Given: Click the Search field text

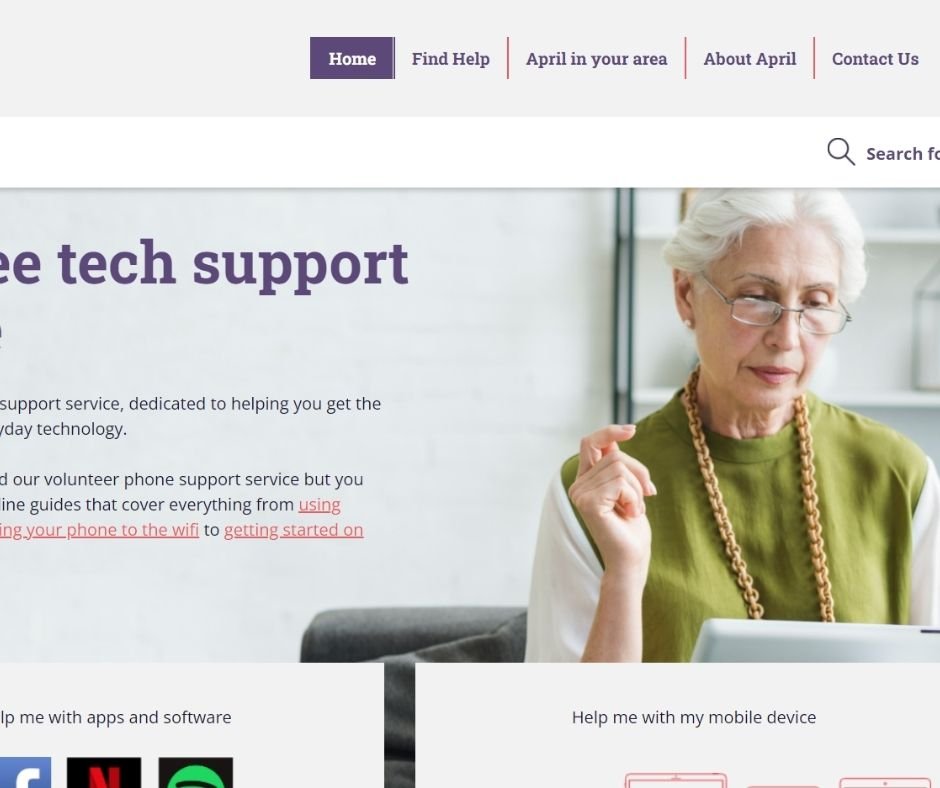Looking at the screenshot, I should [903, 154].
